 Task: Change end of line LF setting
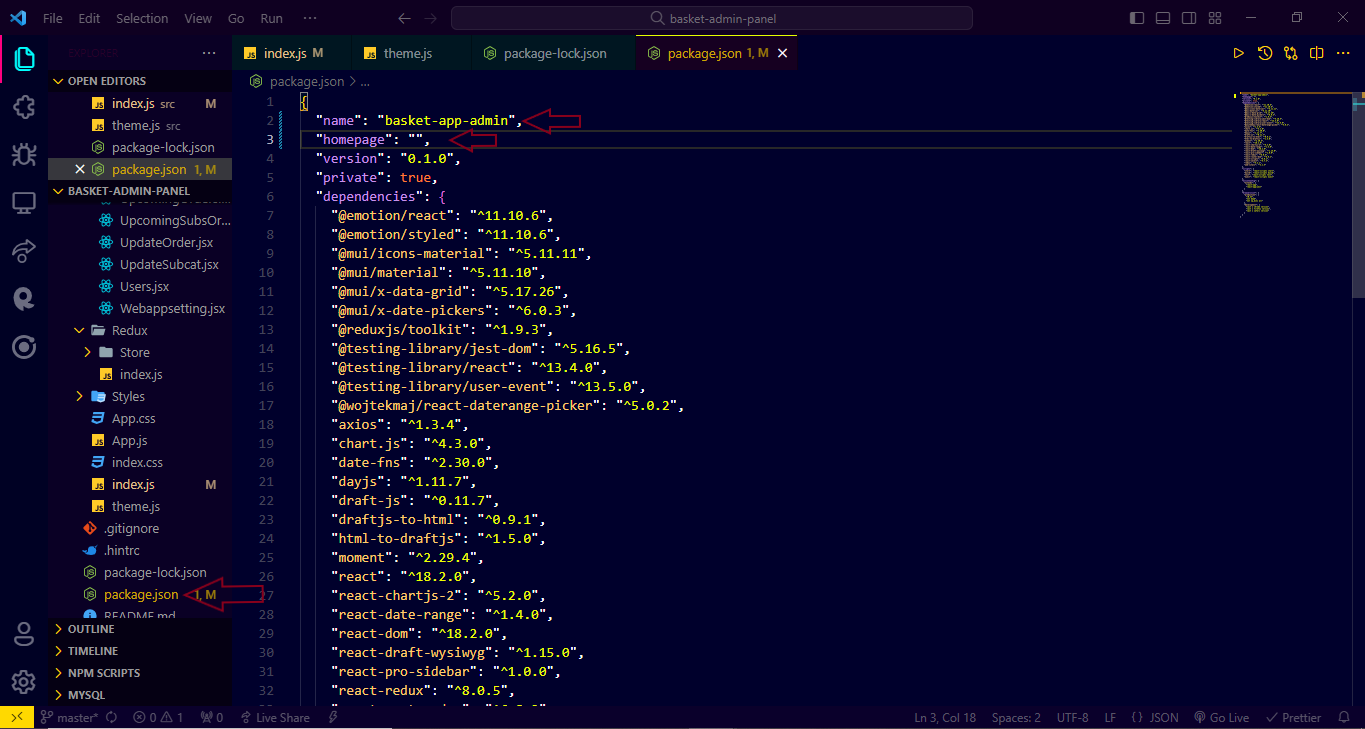click(1110, 717)
